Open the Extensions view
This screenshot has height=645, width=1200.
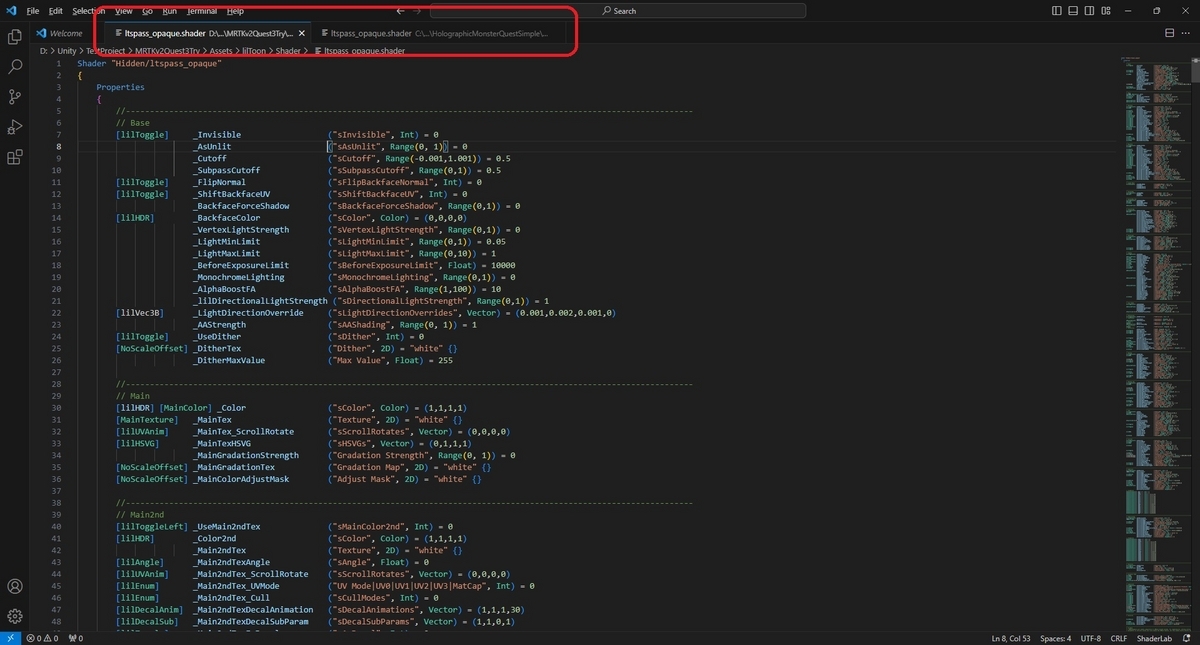[15, 157]
